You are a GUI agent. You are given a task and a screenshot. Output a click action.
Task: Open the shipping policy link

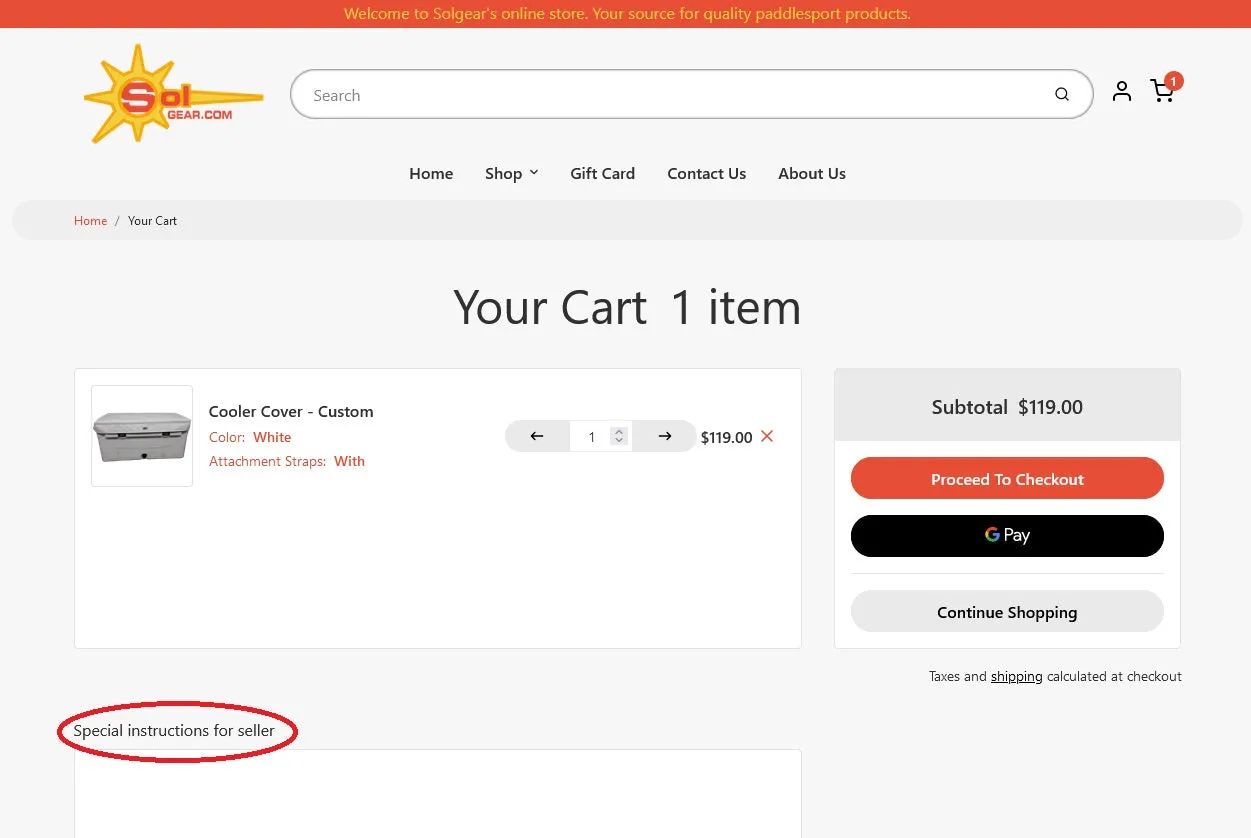(1016, 677)
